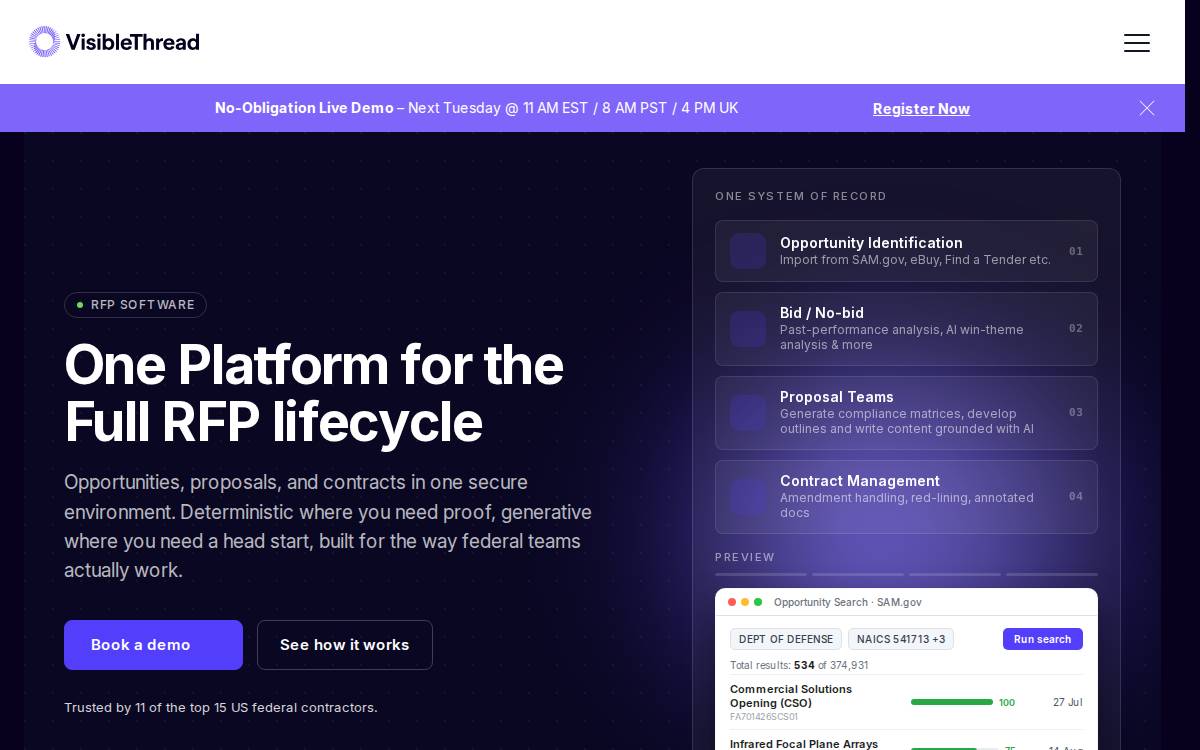Click the second preview progress segment
This screenshot has width=1200, height=750.
[858, 574]
